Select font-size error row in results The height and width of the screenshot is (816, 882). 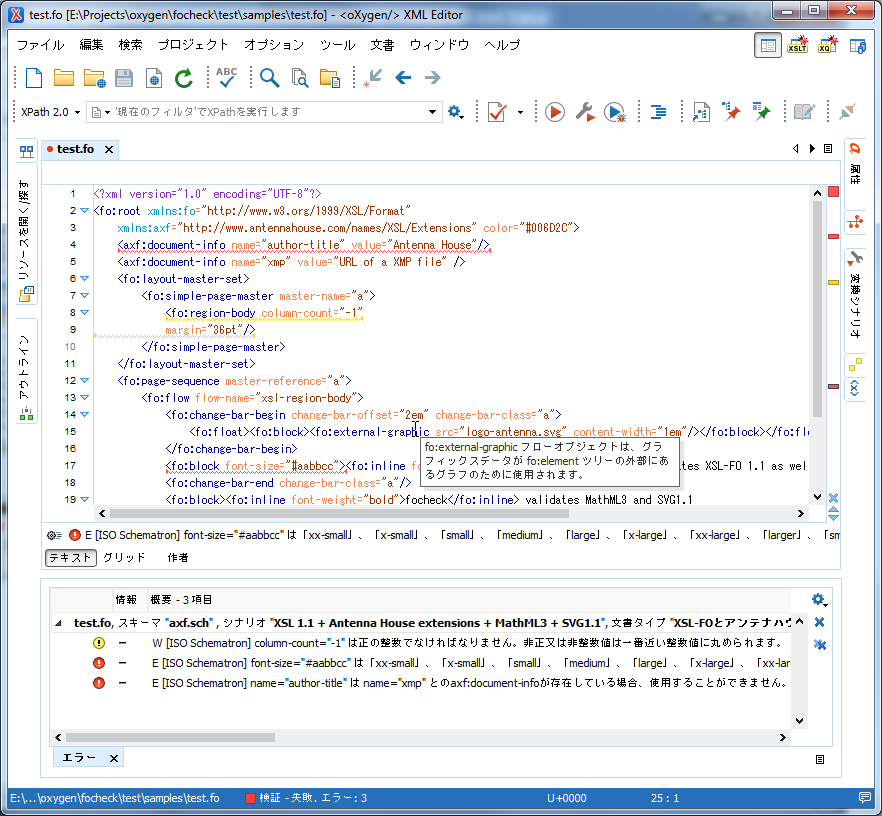click(422, 663)
